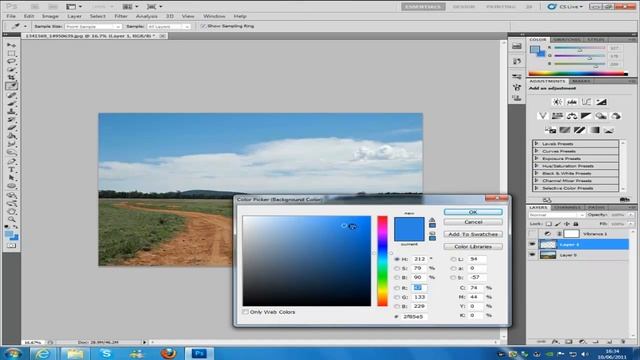Expand Hue/Saturation Presets
Screen dimensions: 640x360
537,166
